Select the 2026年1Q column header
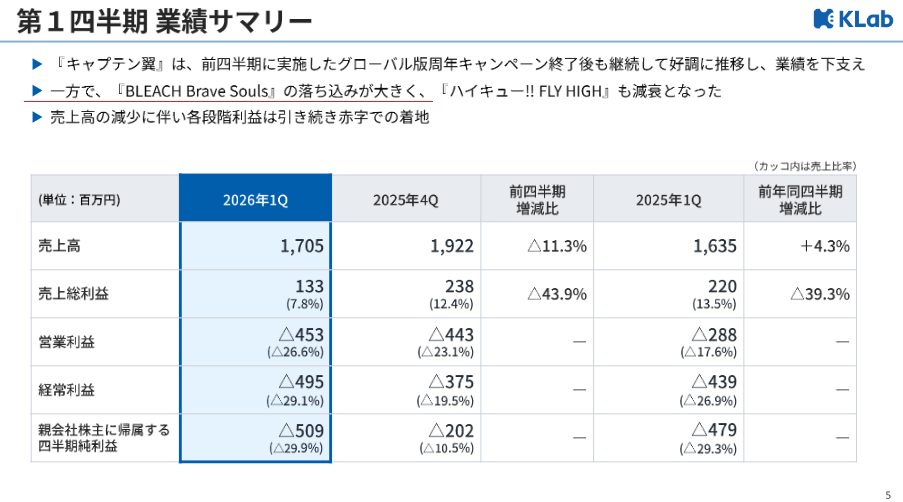The image size is (903, 502). [x=255, y=199]
